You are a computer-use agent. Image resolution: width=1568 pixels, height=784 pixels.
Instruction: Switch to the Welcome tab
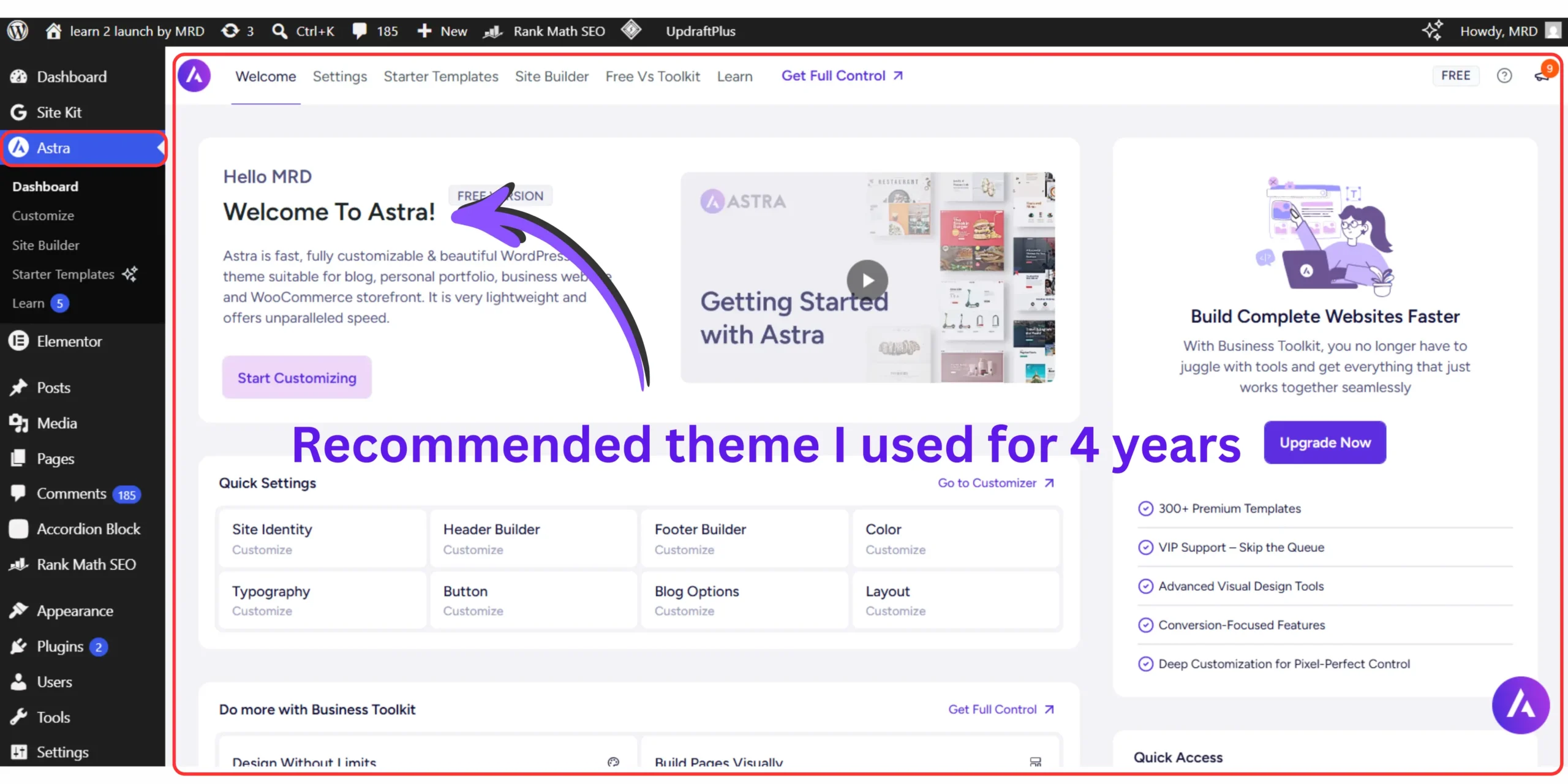point(265,77)
